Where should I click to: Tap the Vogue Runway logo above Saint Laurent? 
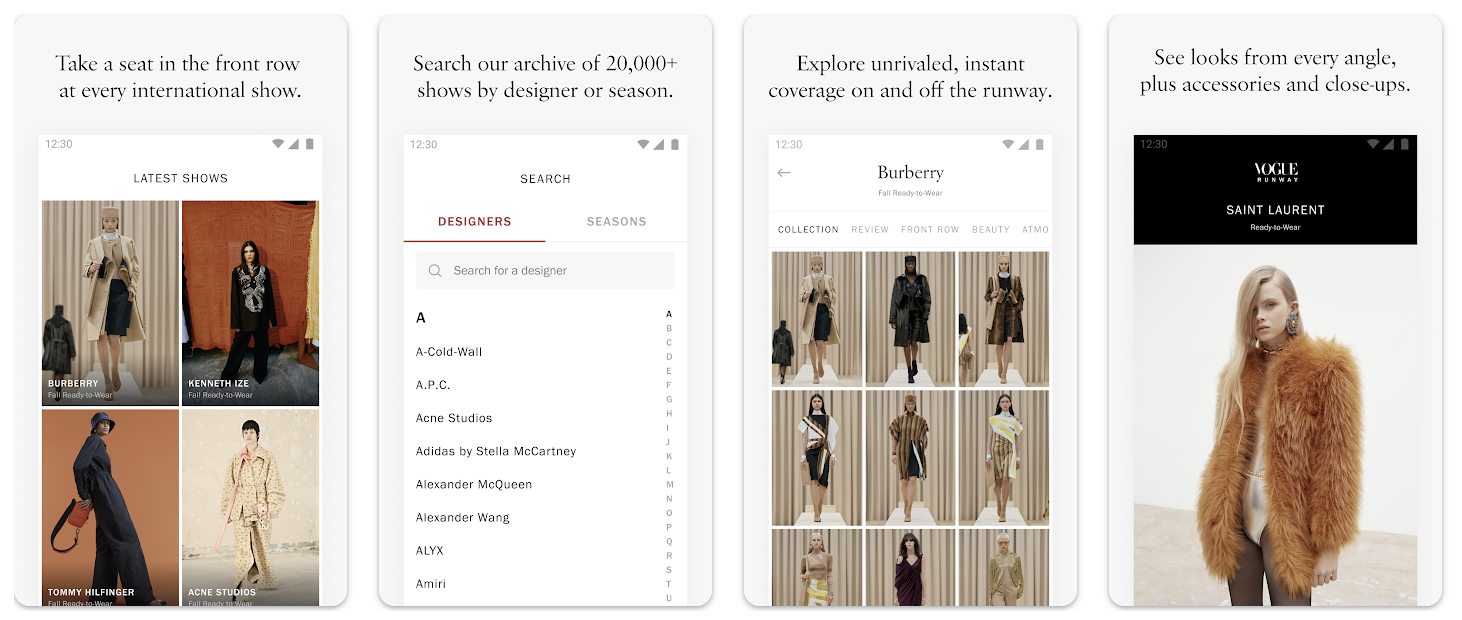pyautogui.click(x=1275, y=172)
